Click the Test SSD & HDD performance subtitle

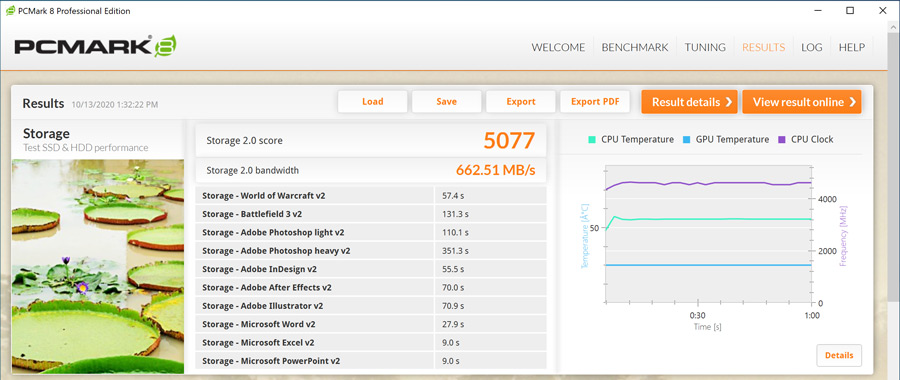click(x=86, y=148)
